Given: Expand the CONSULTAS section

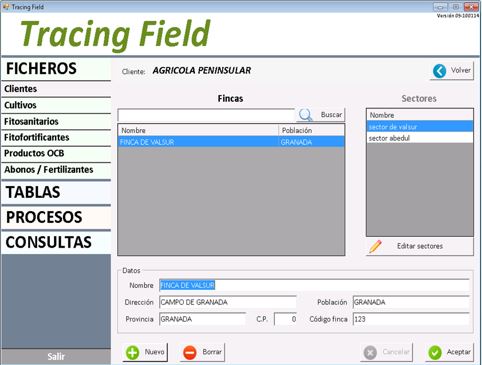Looking at the screenshot, I should [56, 242].
